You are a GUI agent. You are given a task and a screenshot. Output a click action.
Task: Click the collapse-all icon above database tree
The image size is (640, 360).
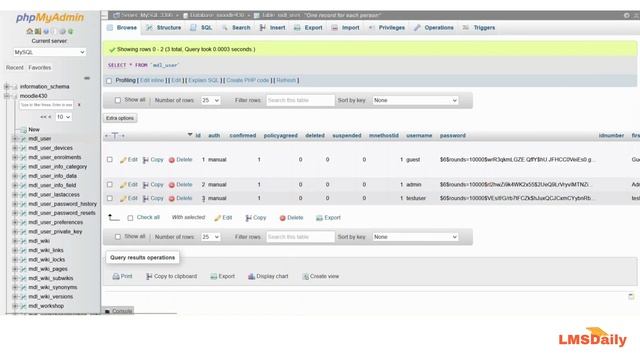coord(87,78)
